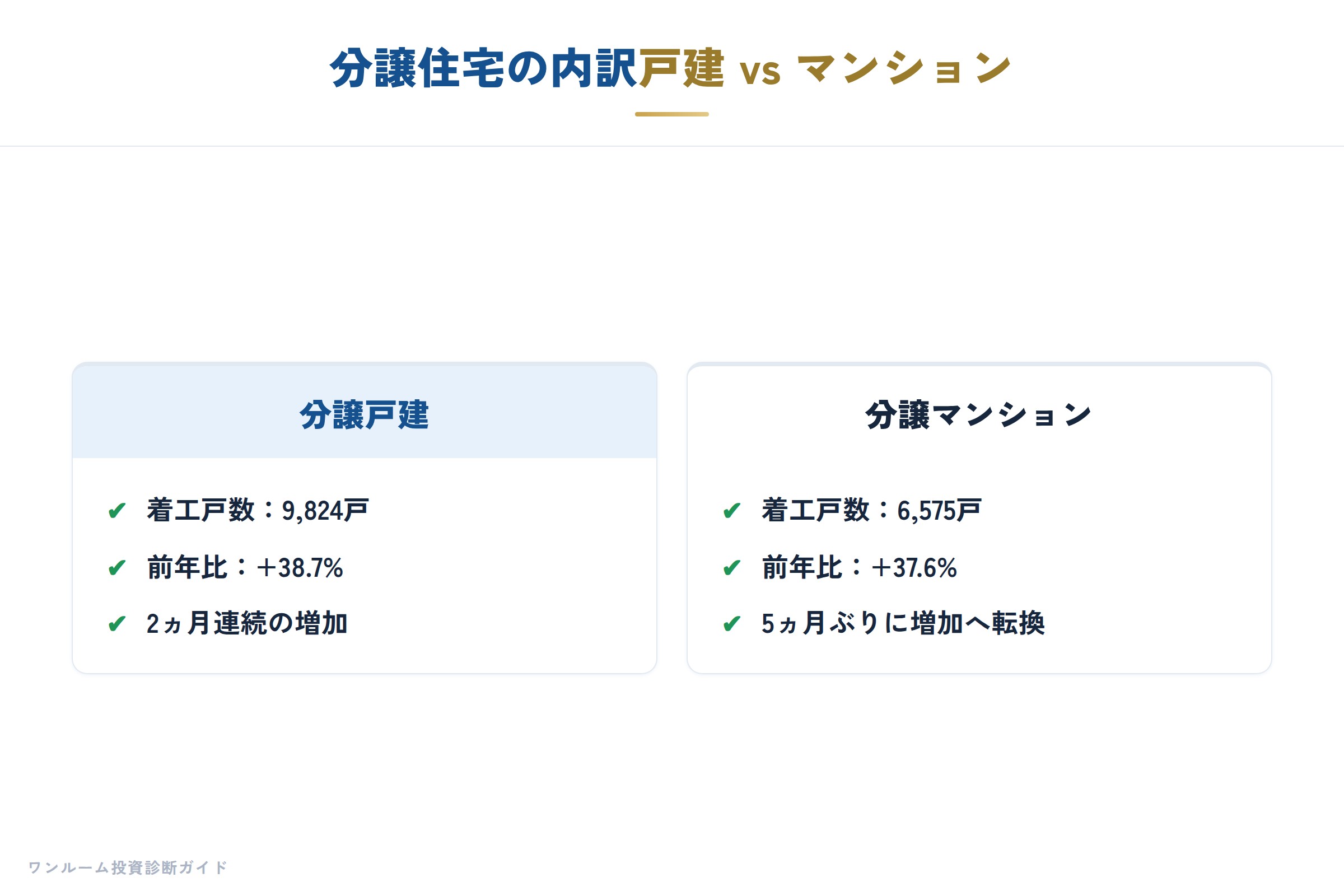This screenshot has height=896, width=1344.
Task: Click the 着工戸数：6,575戸 text
Action: (871, 510)
